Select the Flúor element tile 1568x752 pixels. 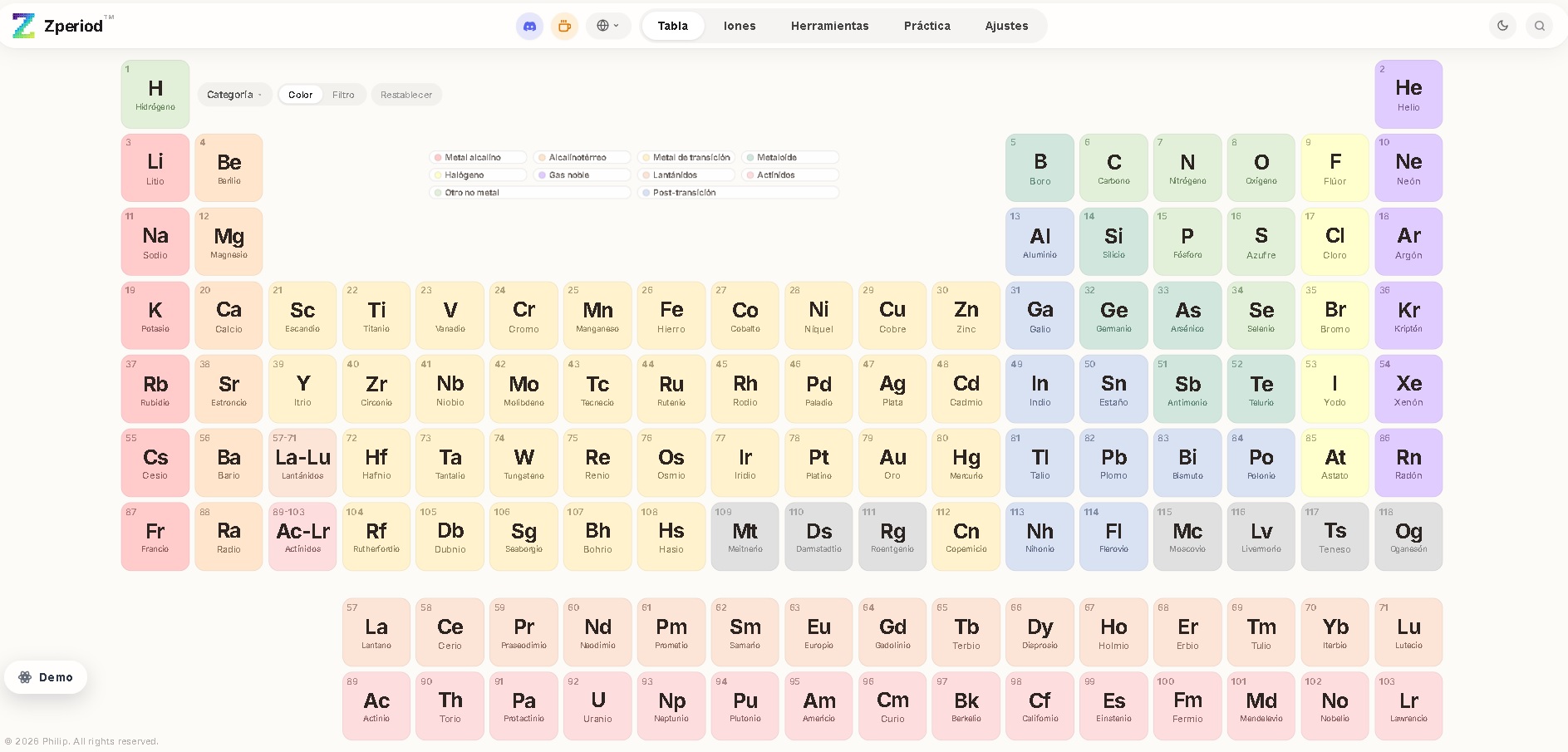[x=1335, y=168]
